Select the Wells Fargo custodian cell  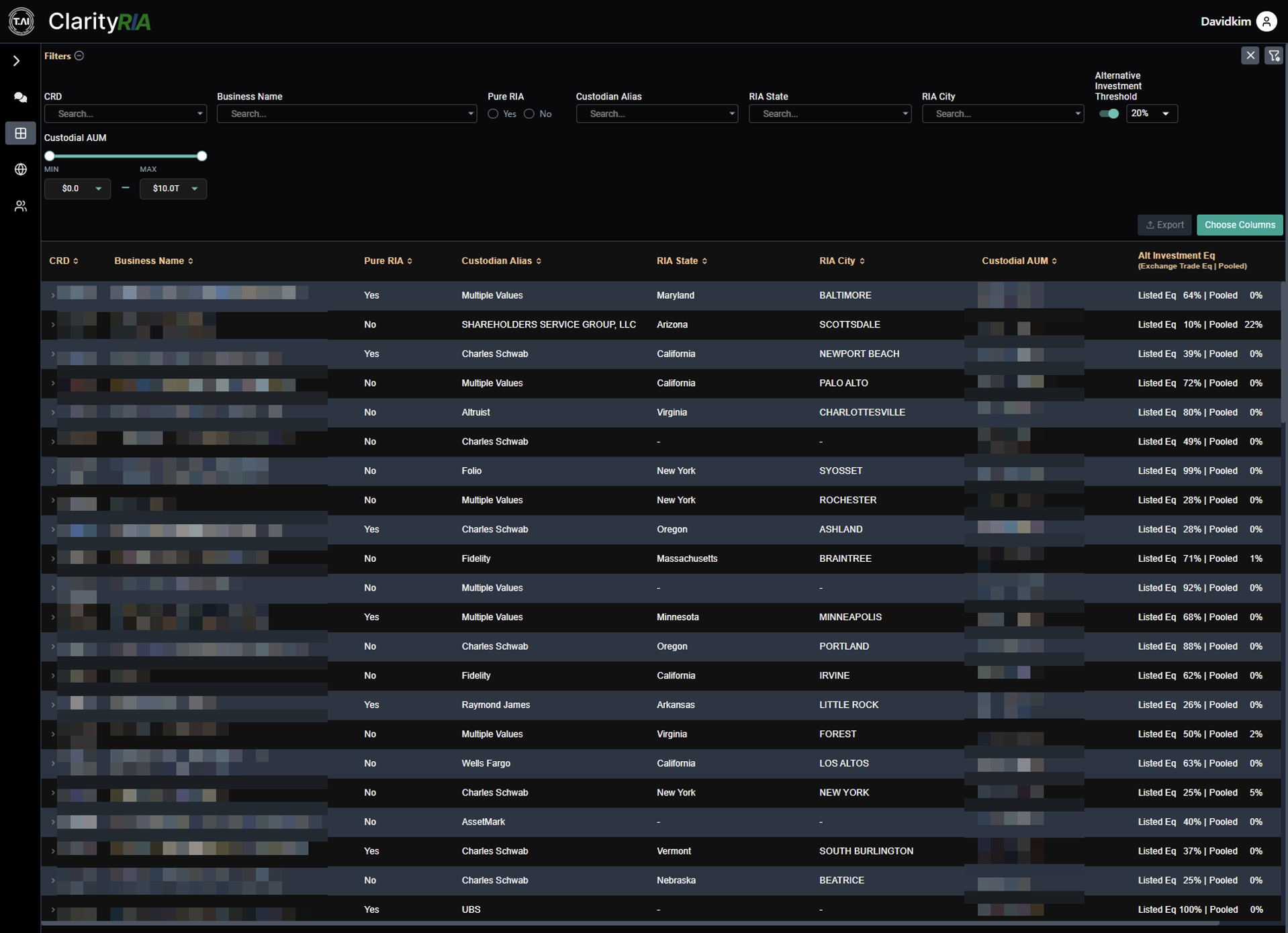tap(486, 763)
